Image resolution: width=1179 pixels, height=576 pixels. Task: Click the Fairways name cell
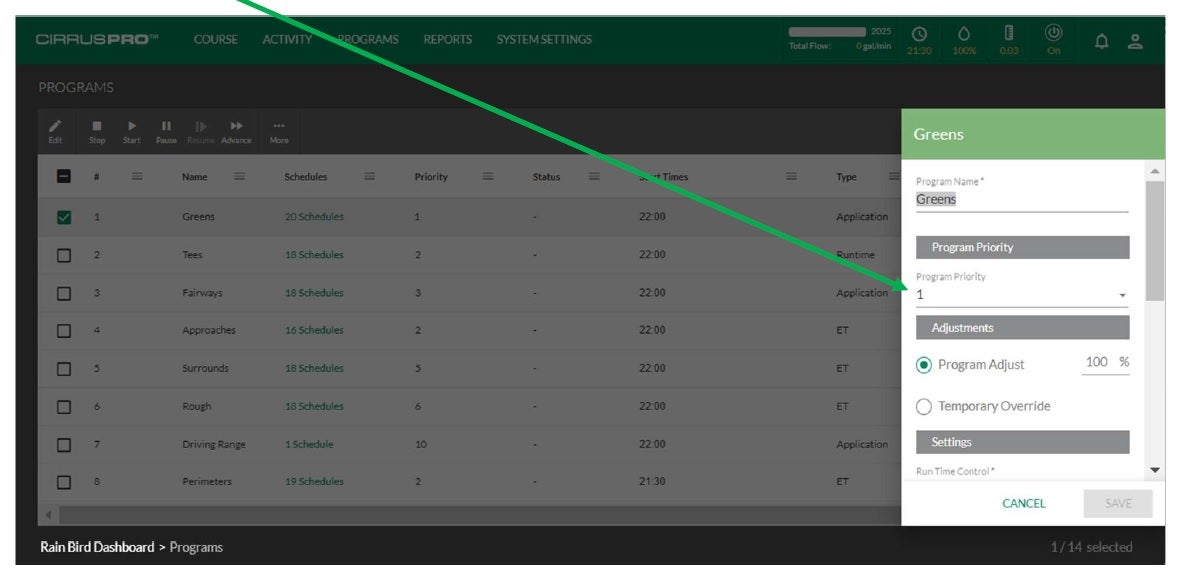click(x=202, y=293)
